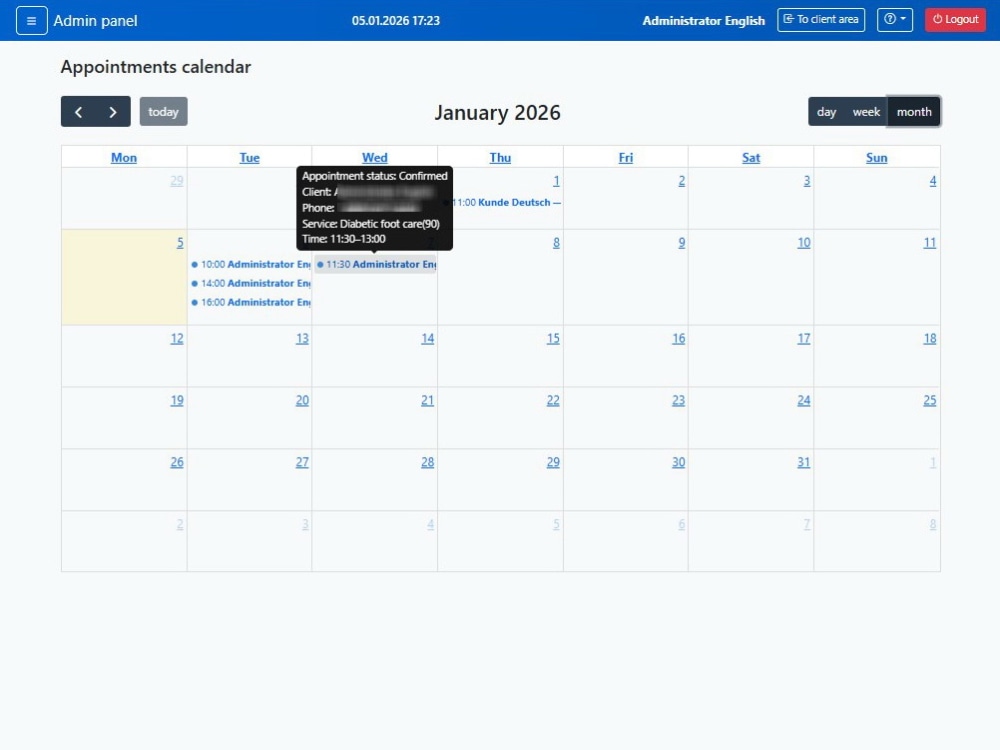Go to previous month arrow
The image size is (1000, 750).
78,112
